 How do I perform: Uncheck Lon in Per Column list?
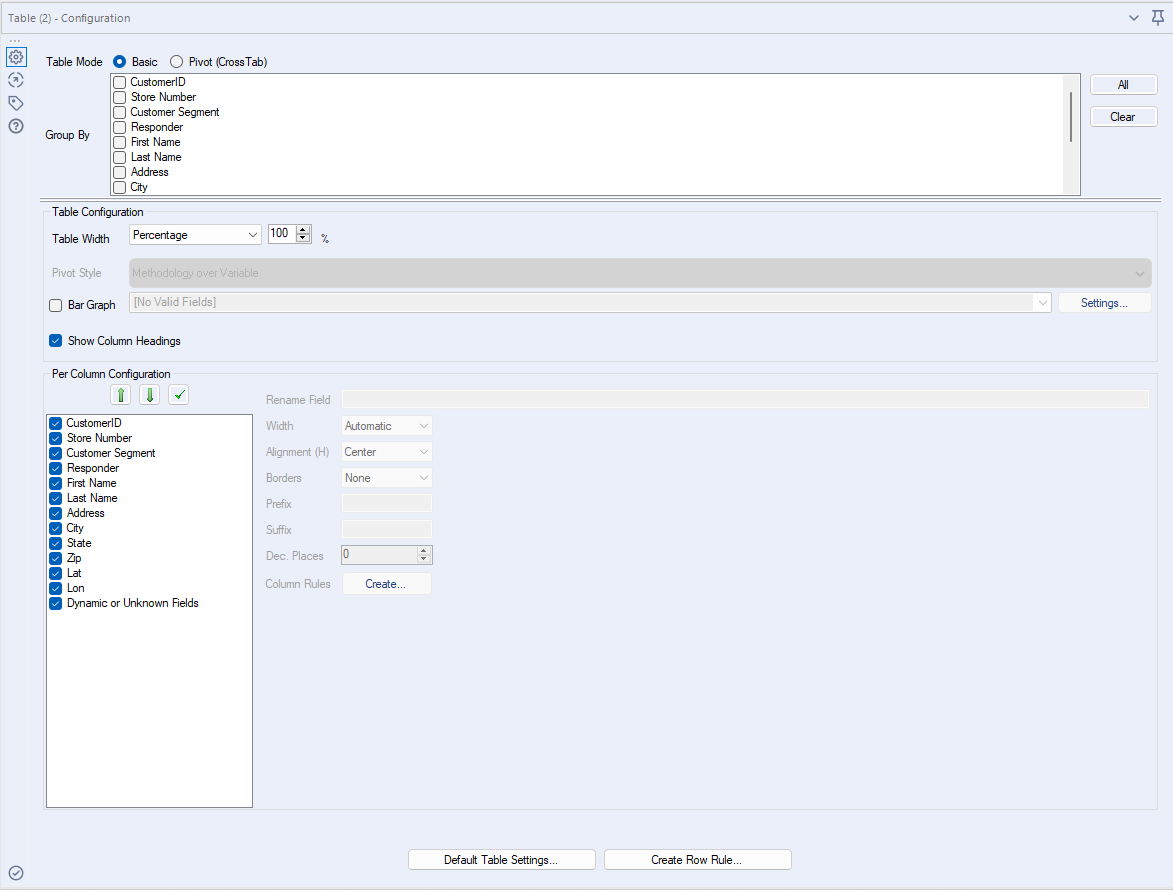pyautogui.click(x=55, y=588)
